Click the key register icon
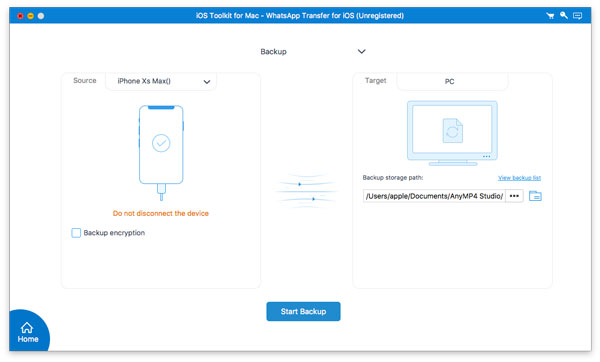 pos(564,15)
